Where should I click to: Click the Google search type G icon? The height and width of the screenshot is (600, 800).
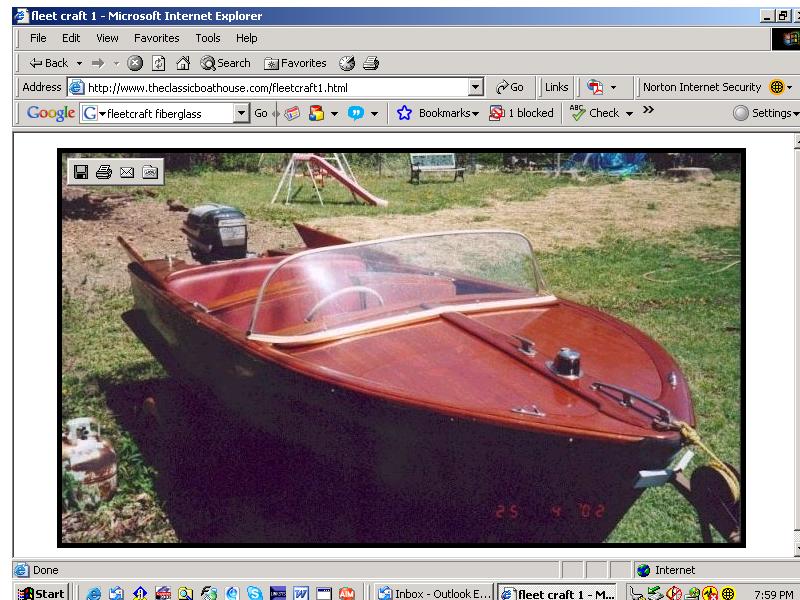tap(90, 113)
